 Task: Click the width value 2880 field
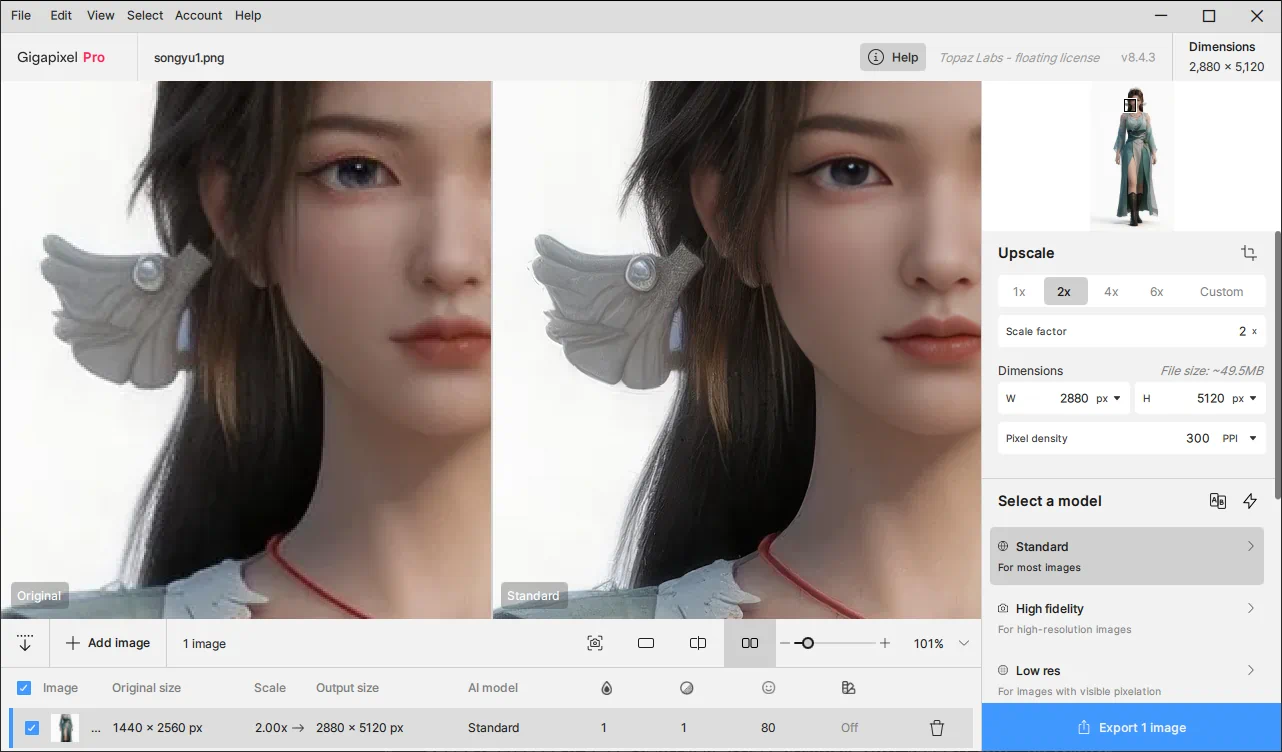point(1074,398)
